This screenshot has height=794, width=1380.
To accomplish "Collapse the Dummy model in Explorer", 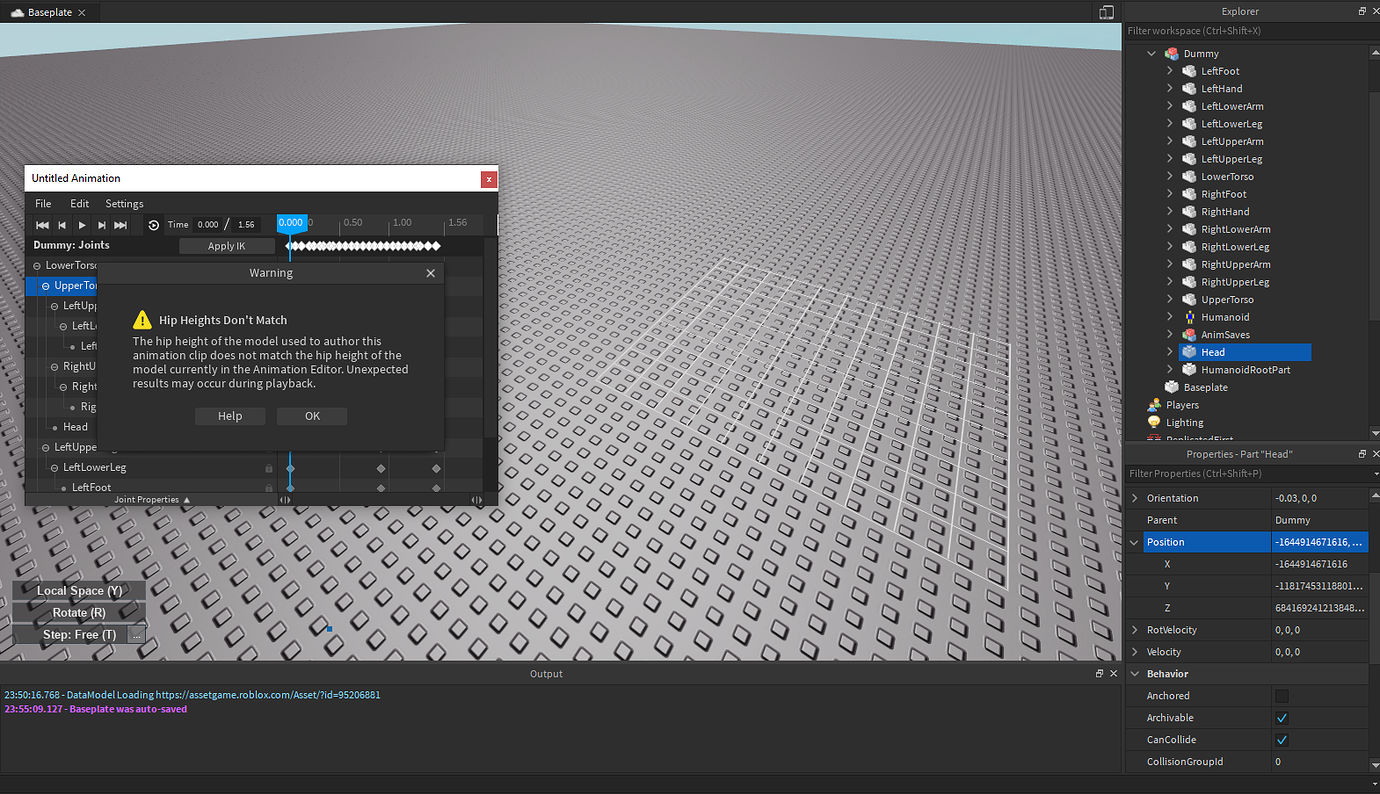I will 1151,54.
